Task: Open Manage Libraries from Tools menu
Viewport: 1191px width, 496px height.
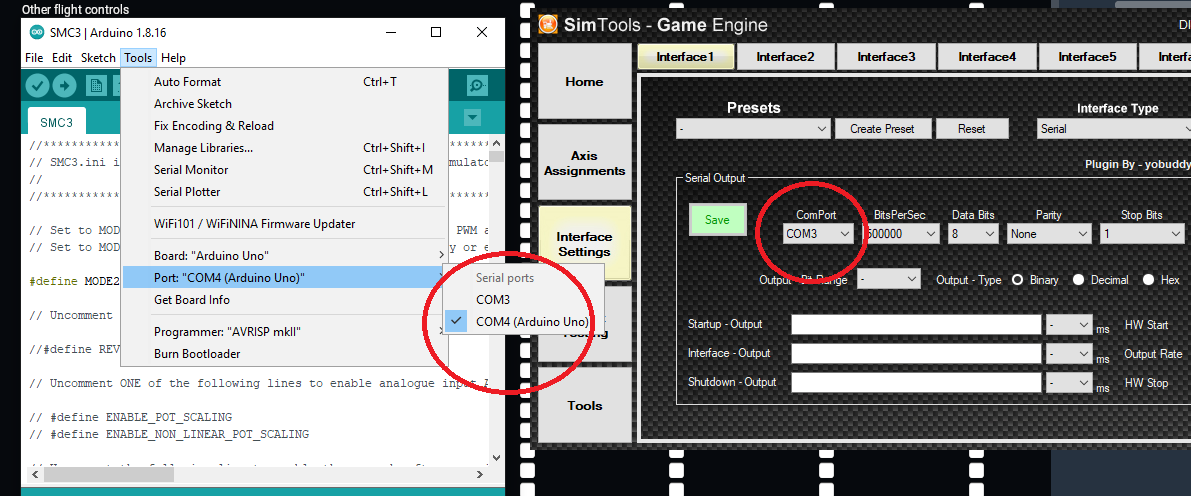Action: tap(285, 147)
